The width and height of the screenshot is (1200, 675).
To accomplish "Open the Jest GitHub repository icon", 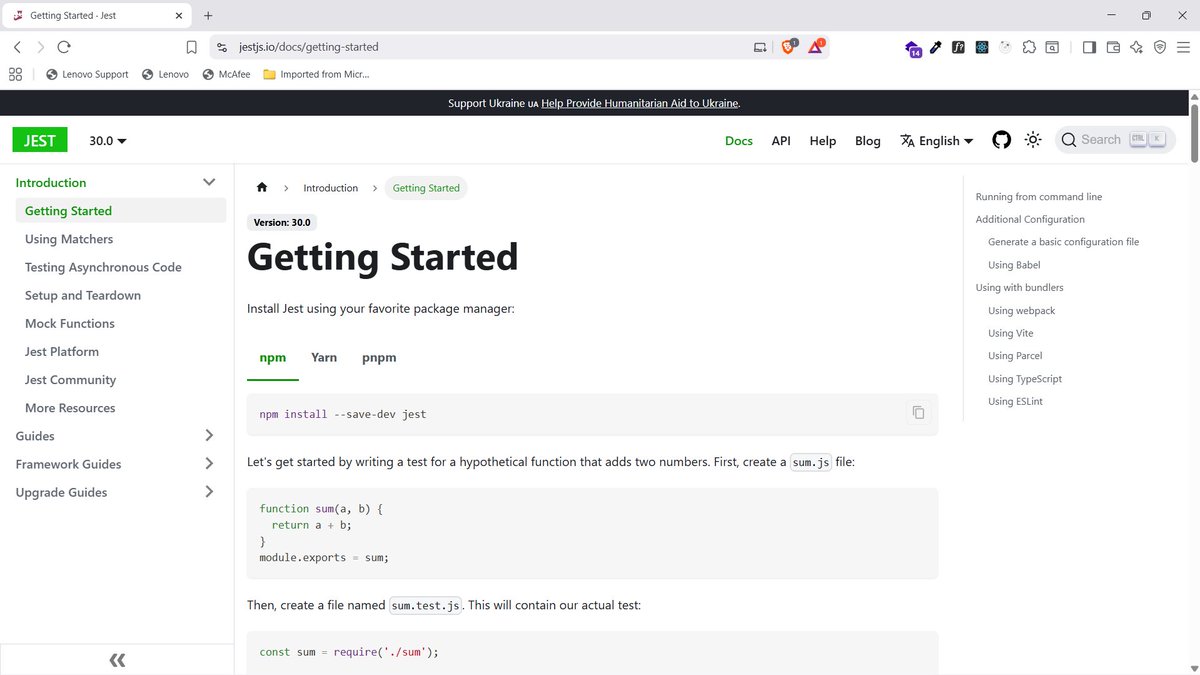I will coord(1001,140).
